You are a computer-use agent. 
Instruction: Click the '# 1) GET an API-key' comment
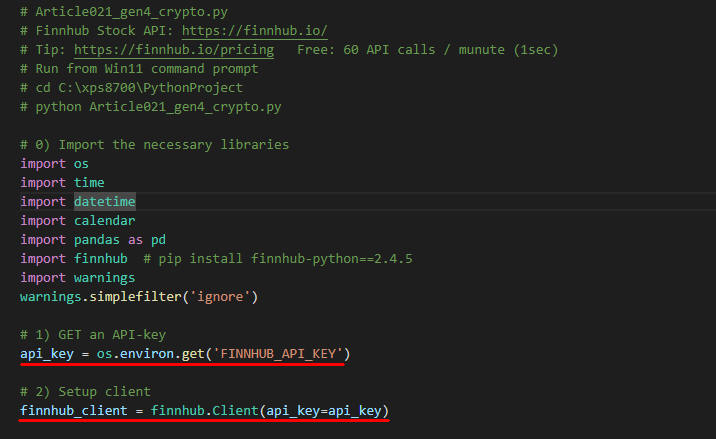coord(93,335)
